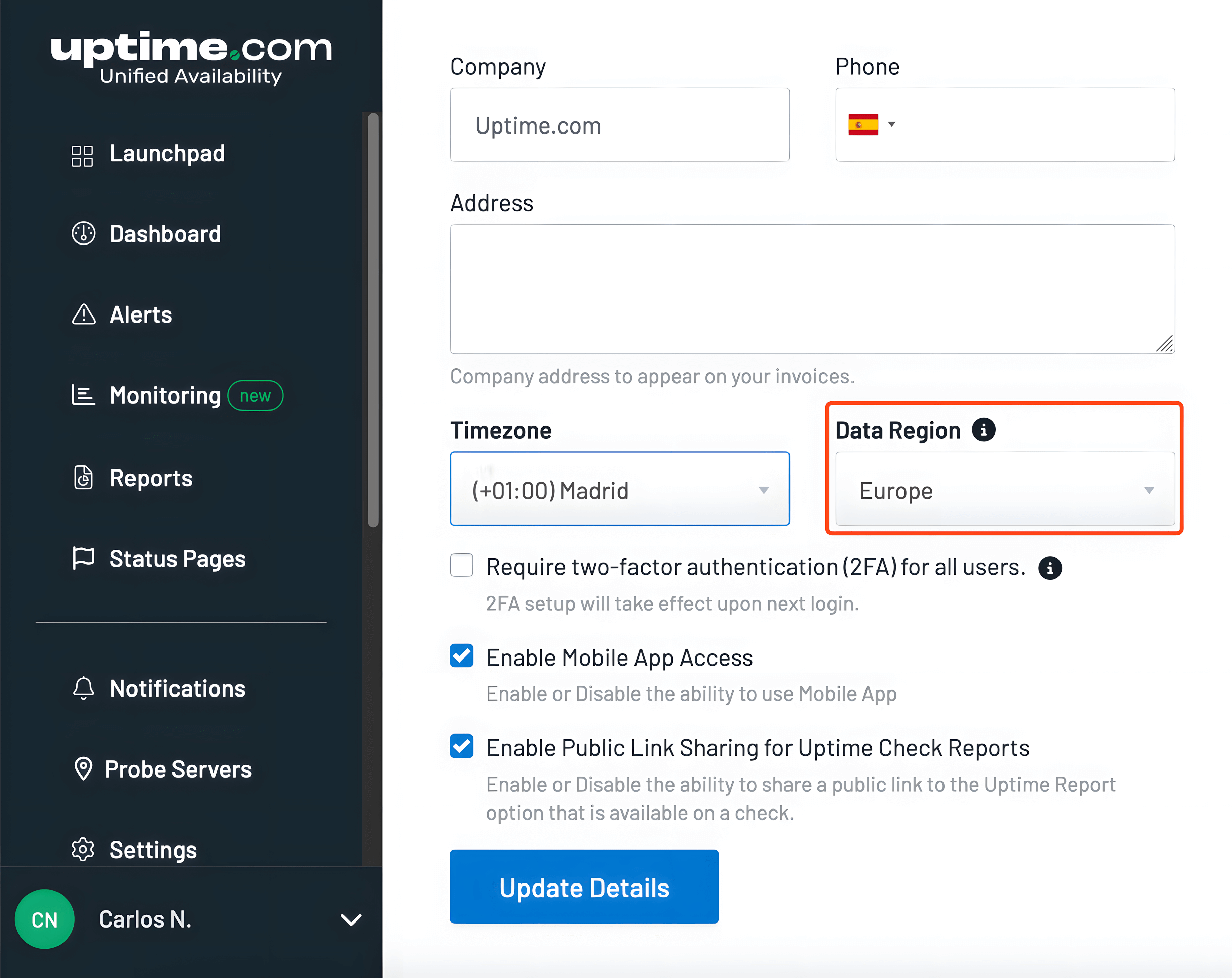Click the Spain flag in Phone field
This screenshot has width=1232, height=978.
pyautogui.click(x=863, y=125)
